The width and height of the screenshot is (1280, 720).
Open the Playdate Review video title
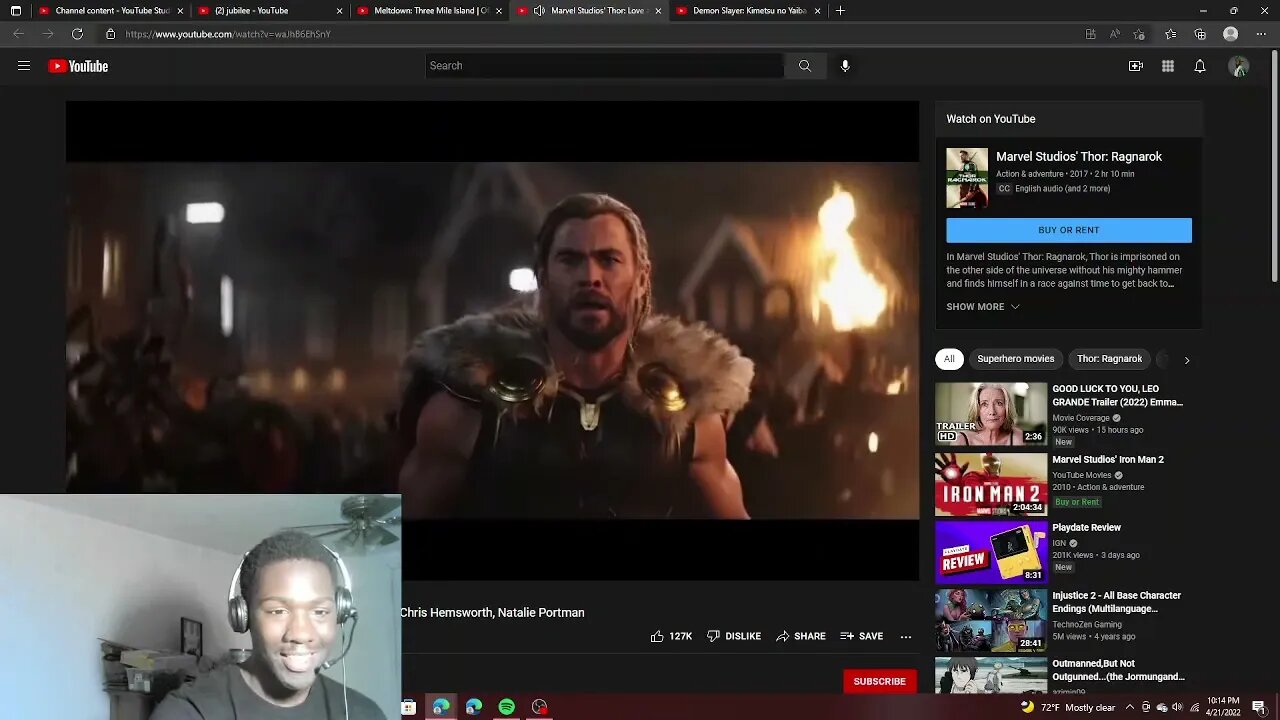tap(1086, 528)
